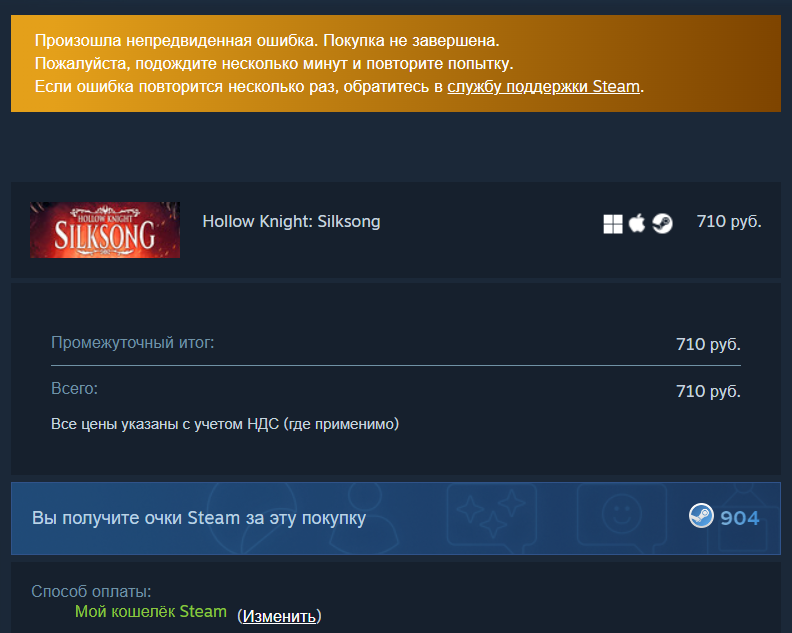
Task: Click the Silksong item price 710 руб.
Action: click(x=729, y=221)
